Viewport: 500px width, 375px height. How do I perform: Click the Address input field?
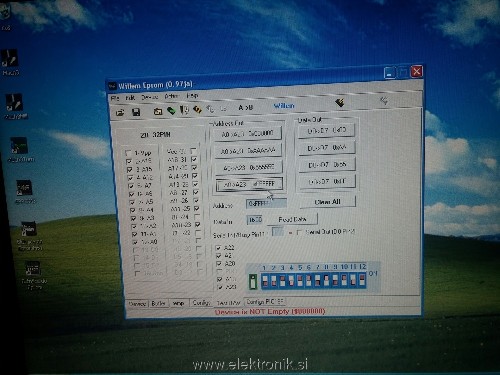(x=266, y=203)
